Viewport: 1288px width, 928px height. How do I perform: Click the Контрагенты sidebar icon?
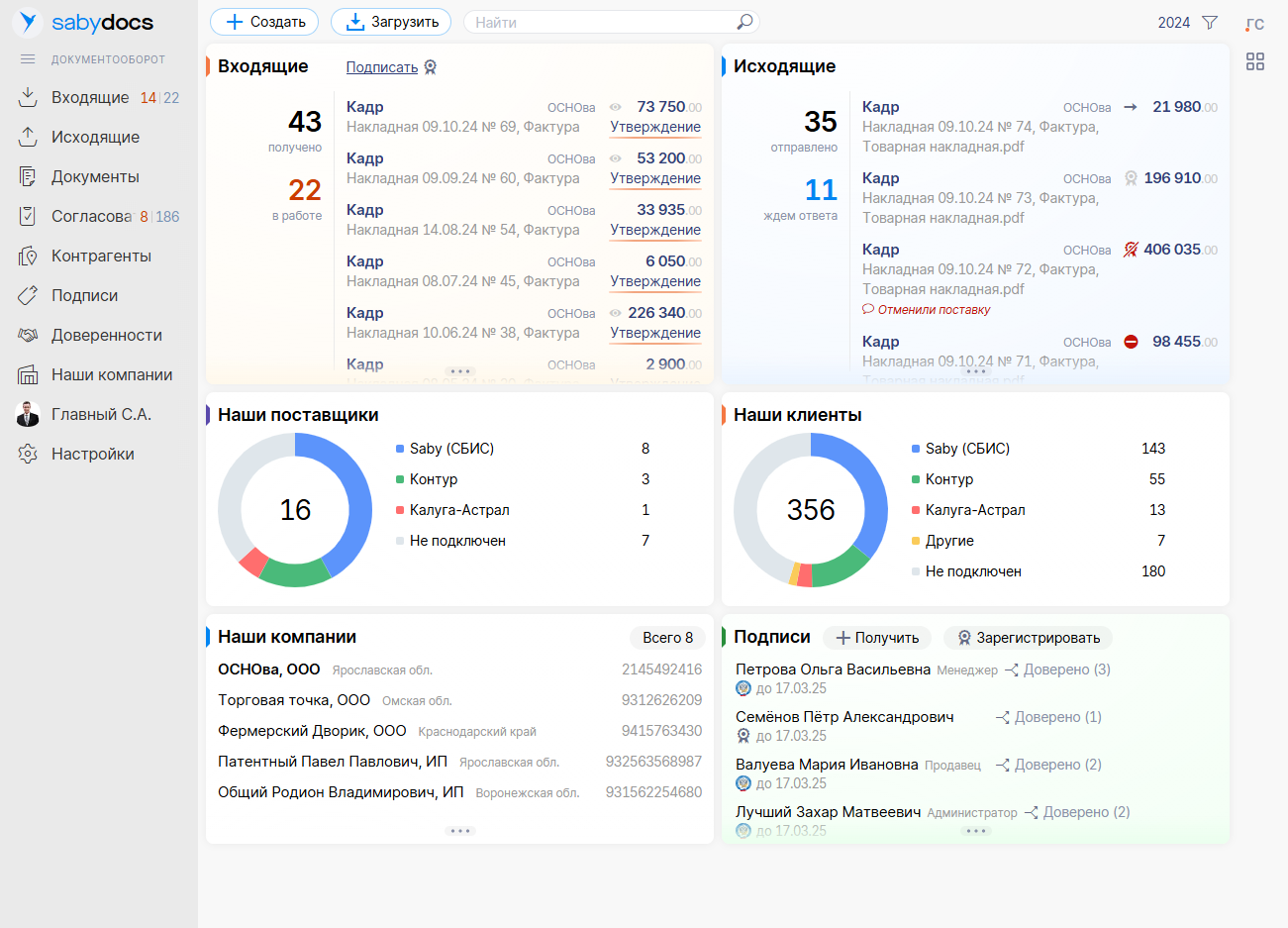point(28,256)
